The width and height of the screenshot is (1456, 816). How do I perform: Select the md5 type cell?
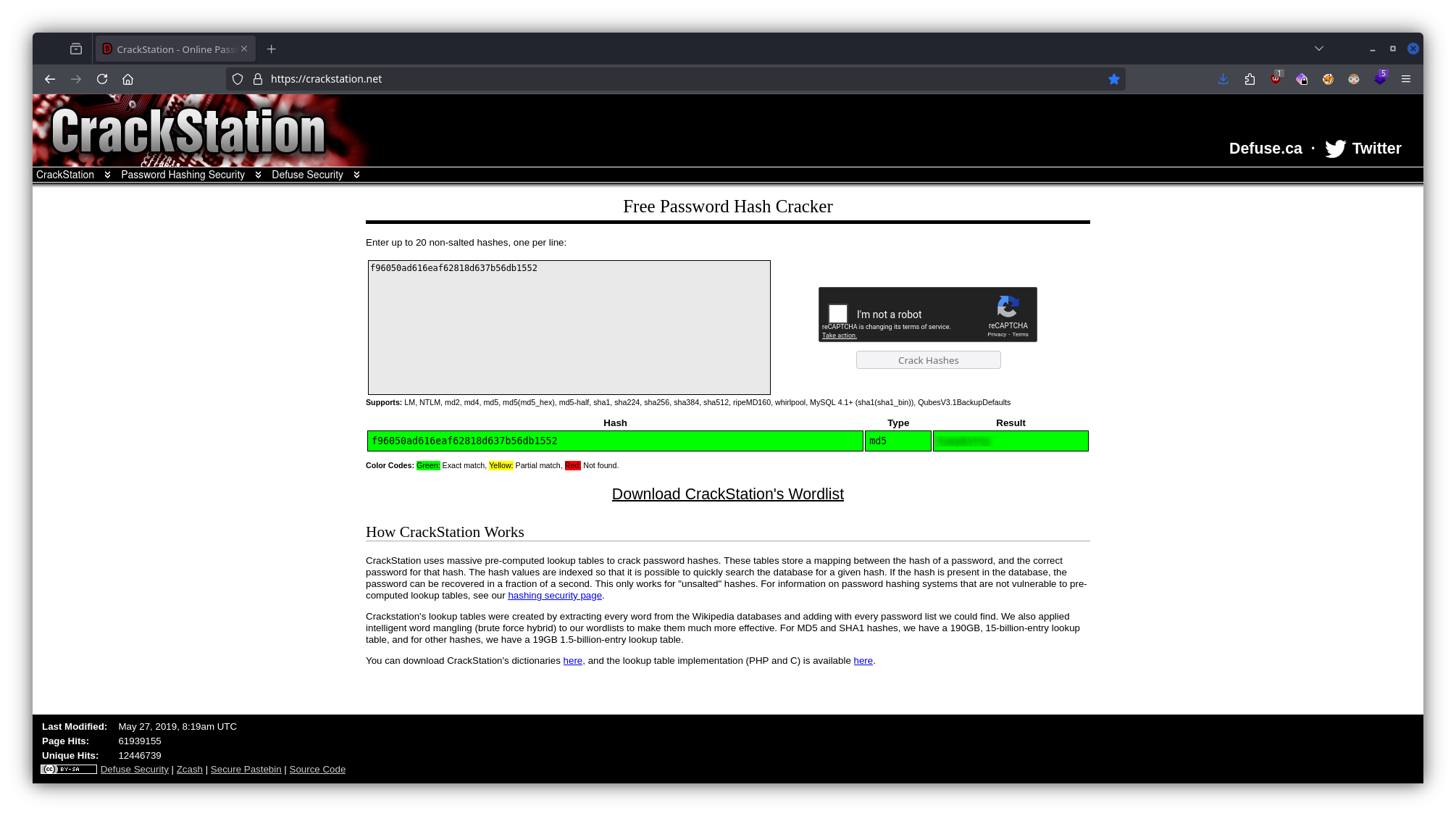[x=898, y=441]
